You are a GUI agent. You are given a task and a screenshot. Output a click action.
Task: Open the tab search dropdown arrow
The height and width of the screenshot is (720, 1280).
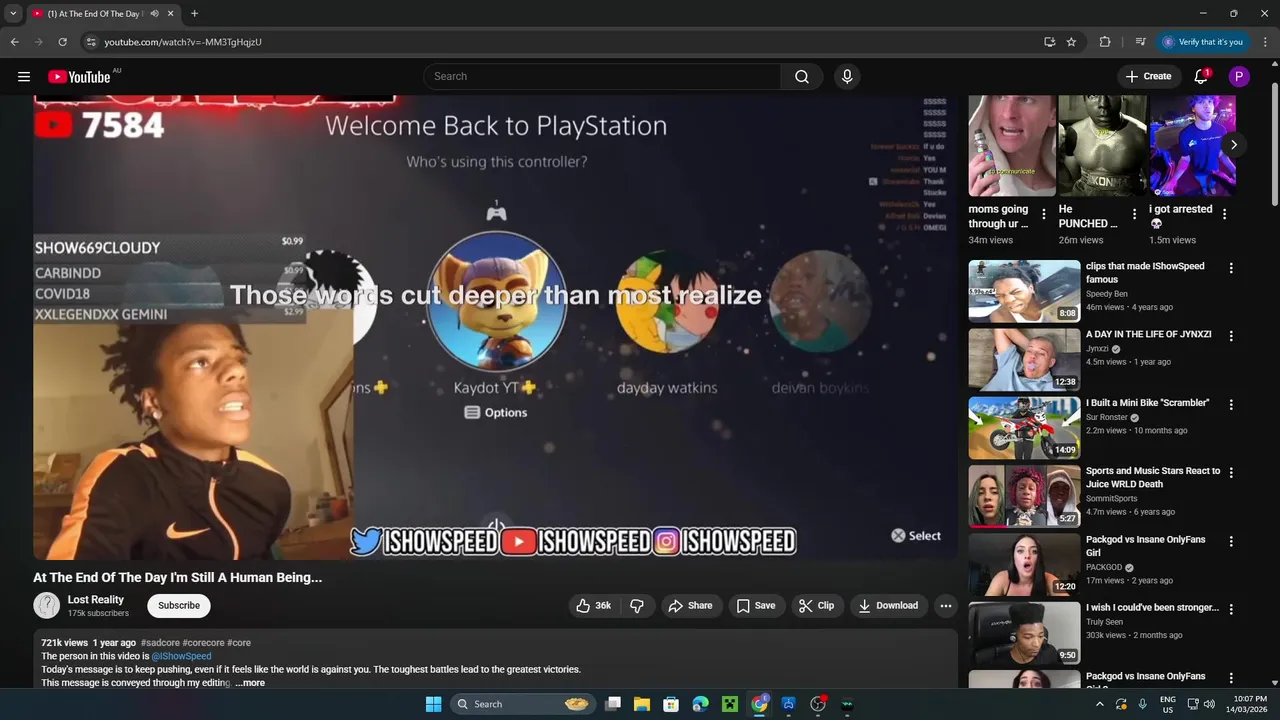click(13, 14)
